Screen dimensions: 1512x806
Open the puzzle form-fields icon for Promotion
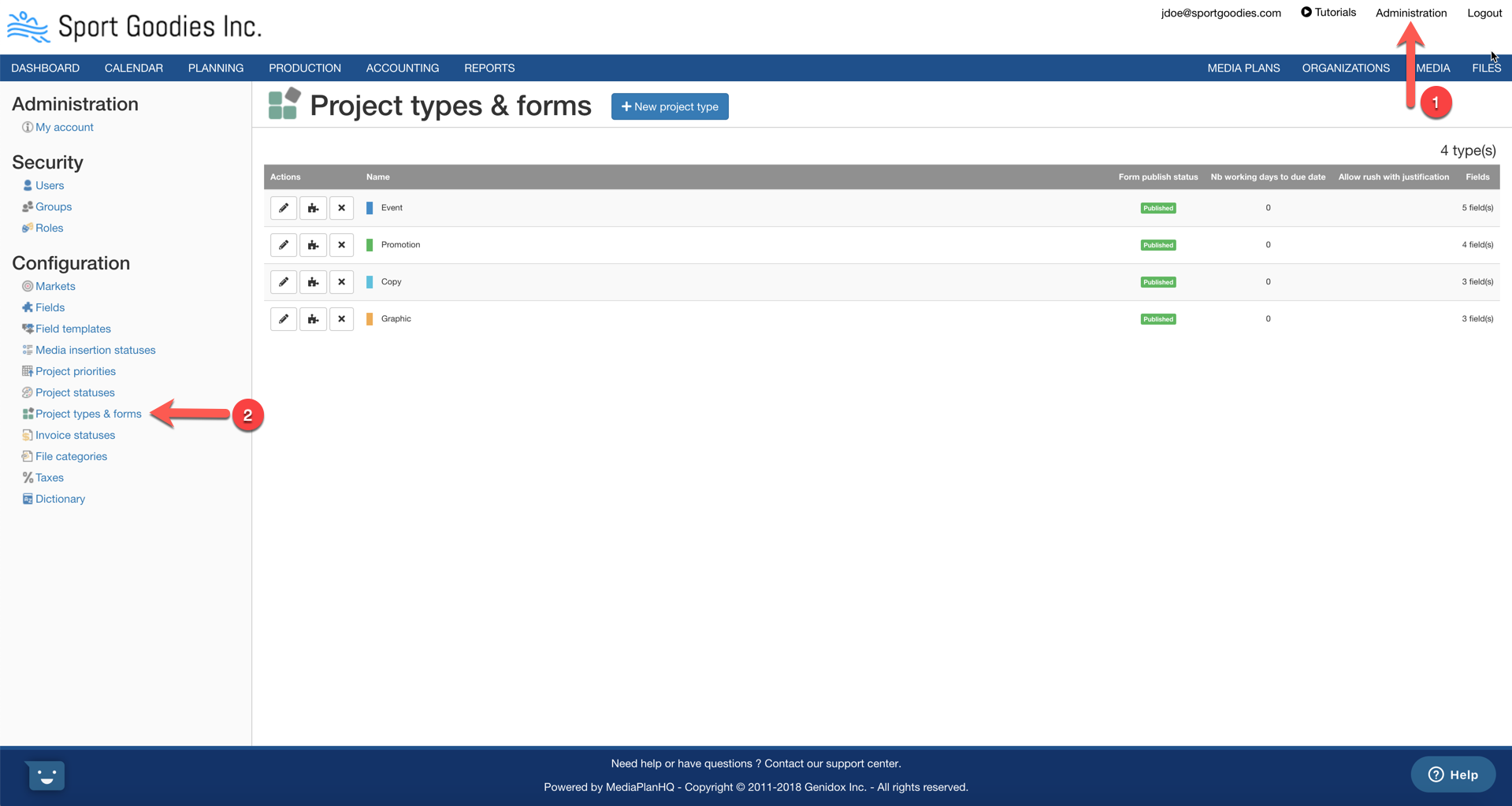312,244
